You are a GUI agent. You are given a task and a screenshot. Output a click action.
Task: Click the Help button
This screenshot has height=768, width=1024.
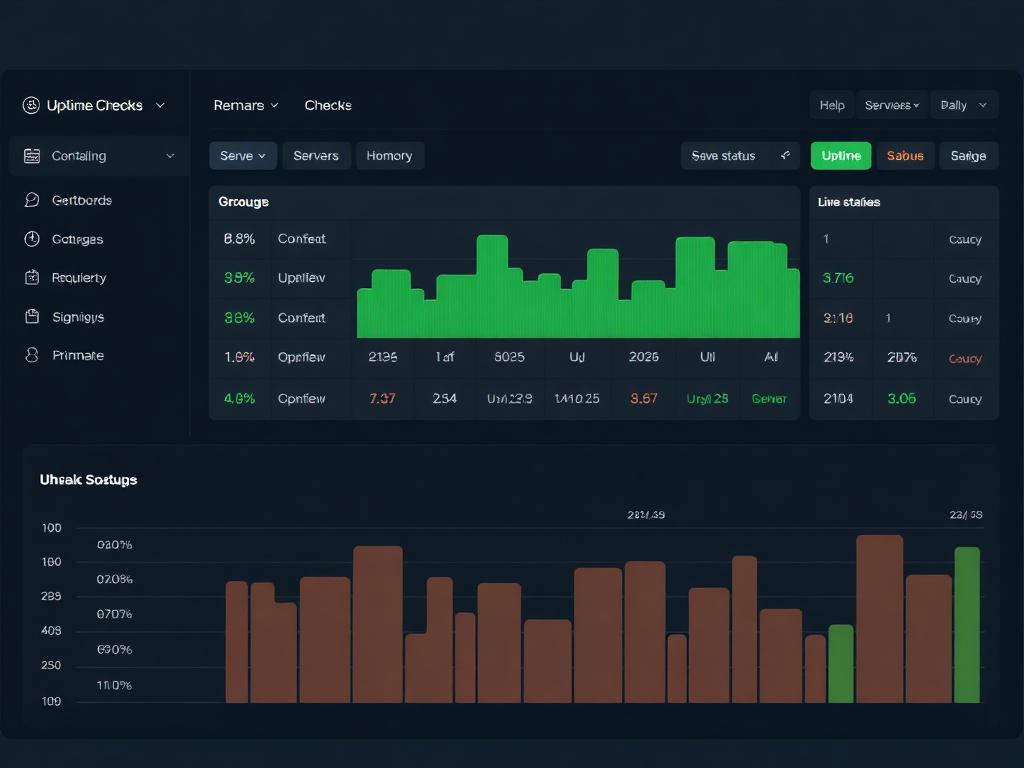click(x=831, y=104)
